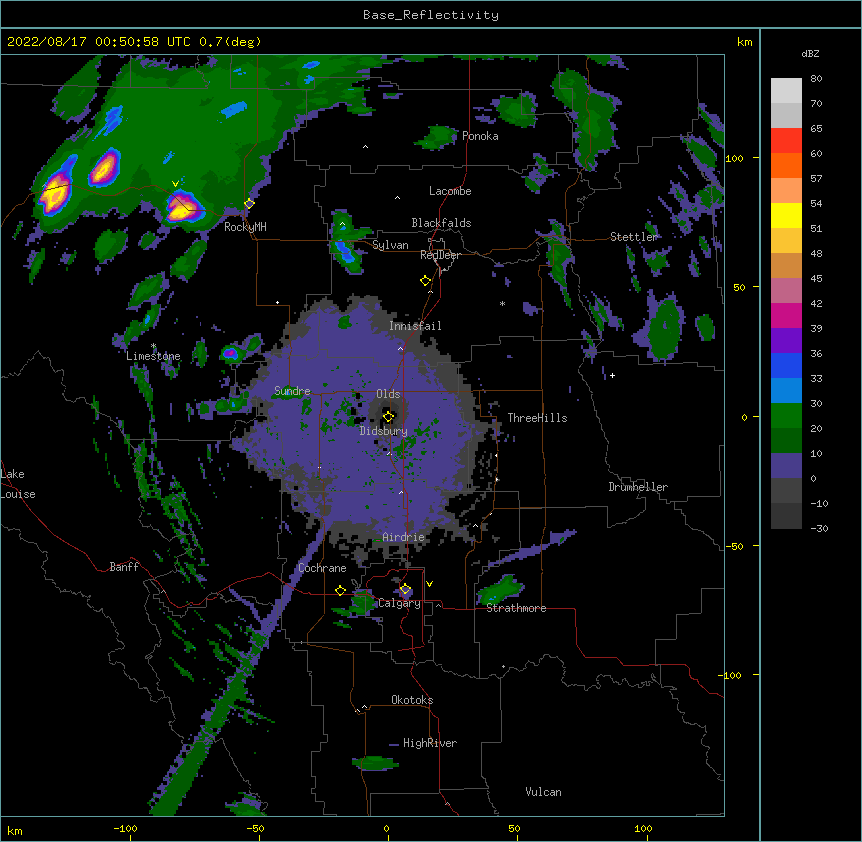The image size is (862, 842).
Task: Select the HighRiver label
Action: [x=430, y=743]
